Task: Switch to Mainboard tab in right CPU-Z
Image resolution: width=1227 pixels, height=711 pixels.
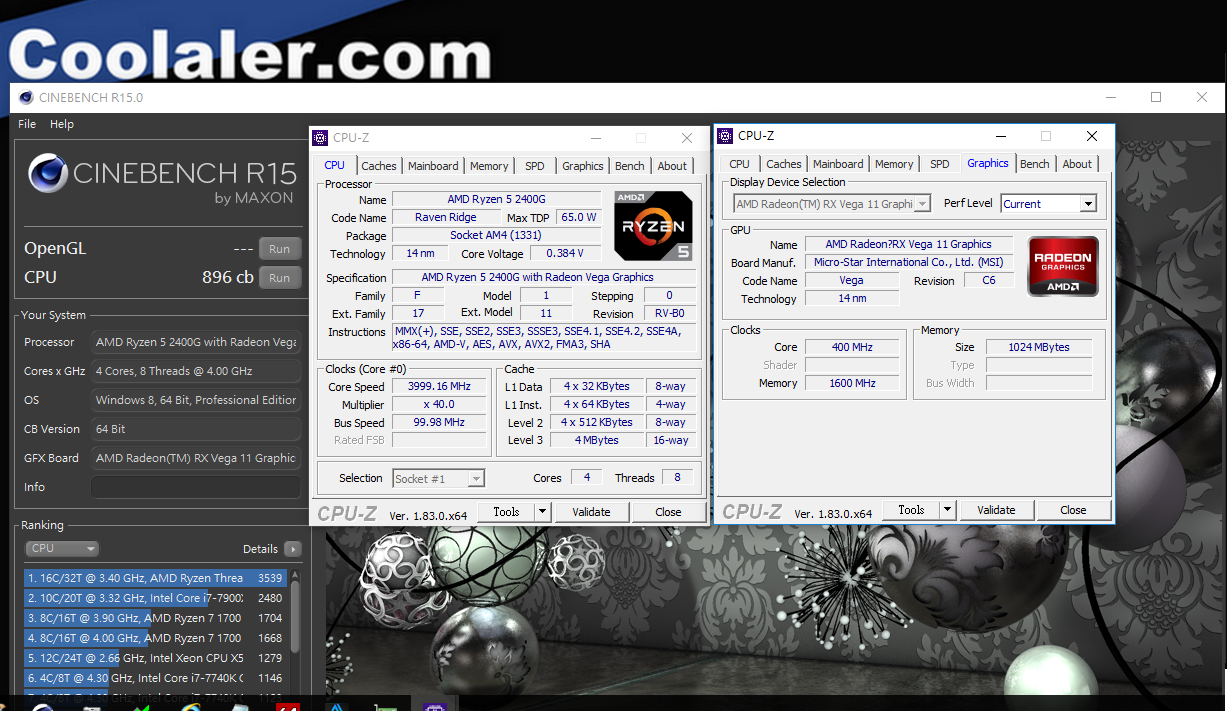Action: 838,164
